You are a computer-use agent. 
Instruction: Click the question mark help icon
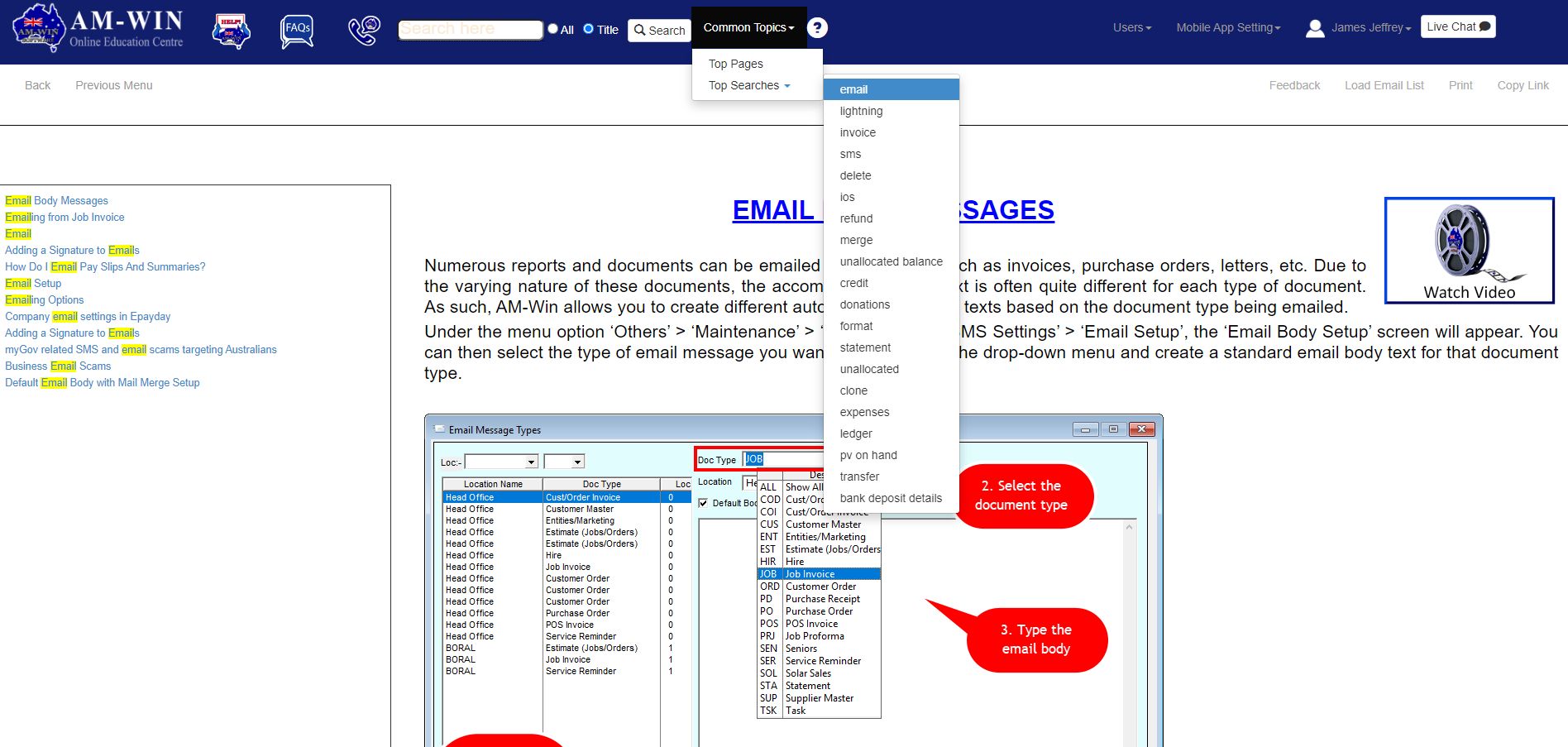pos(817,28)
